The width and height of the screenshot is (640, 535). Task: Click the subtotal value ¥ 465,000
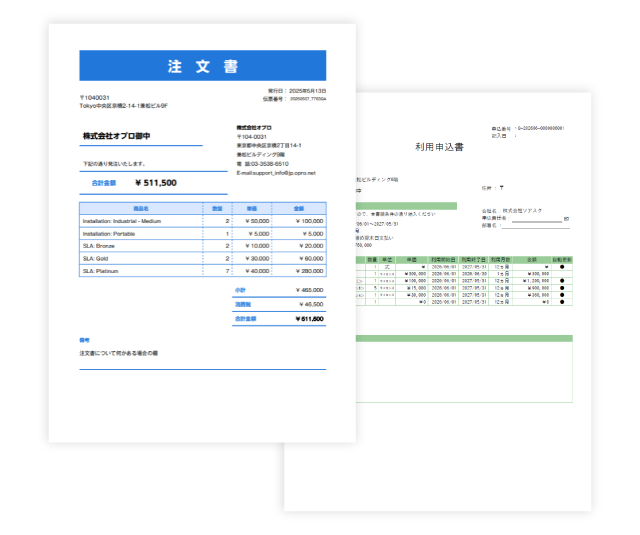[309, 290]
